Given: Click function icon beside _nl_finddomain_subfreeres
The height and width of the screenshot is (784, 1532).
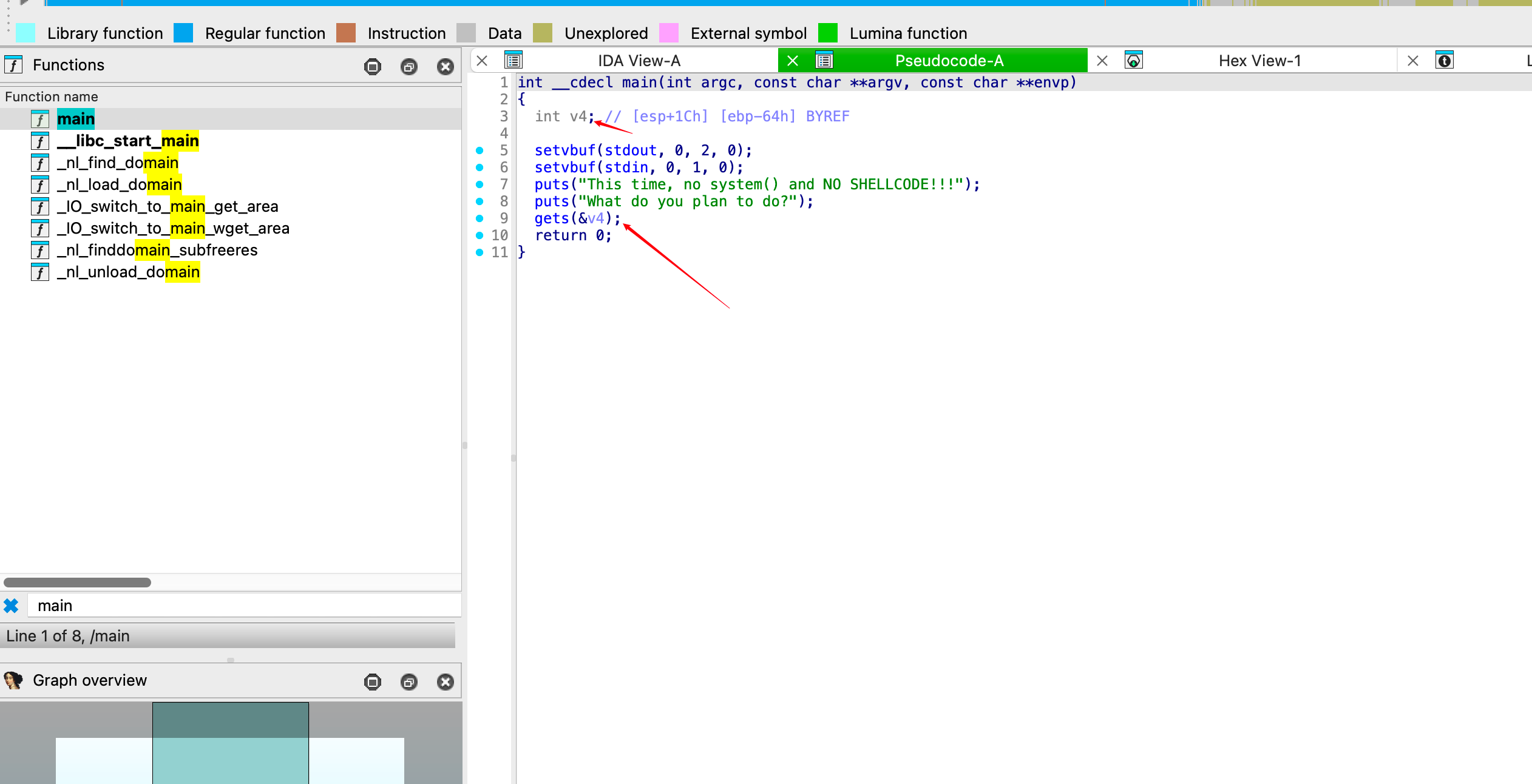Looking at the screenshot, I should point(40,250).
